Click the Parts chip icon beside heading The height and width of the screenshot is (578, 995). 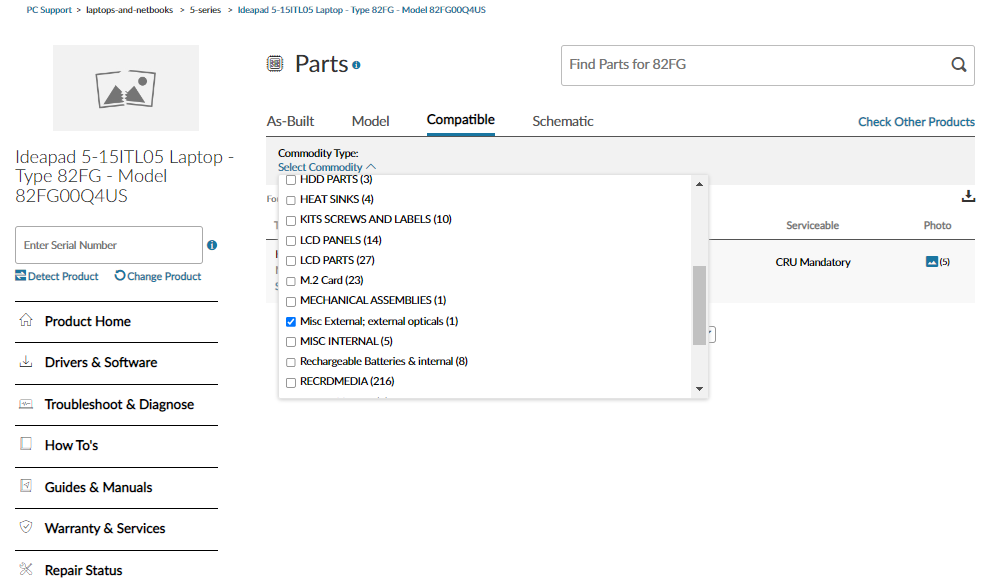point(275,63)
